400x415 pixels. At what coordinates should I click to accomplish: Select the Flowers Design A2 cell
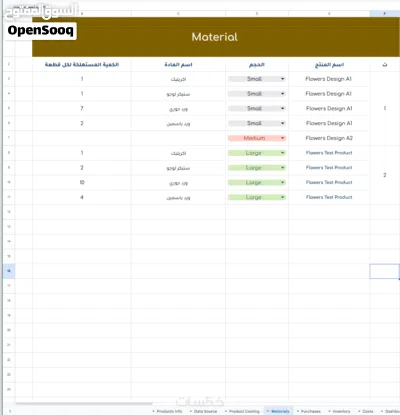tap(329, 138)
